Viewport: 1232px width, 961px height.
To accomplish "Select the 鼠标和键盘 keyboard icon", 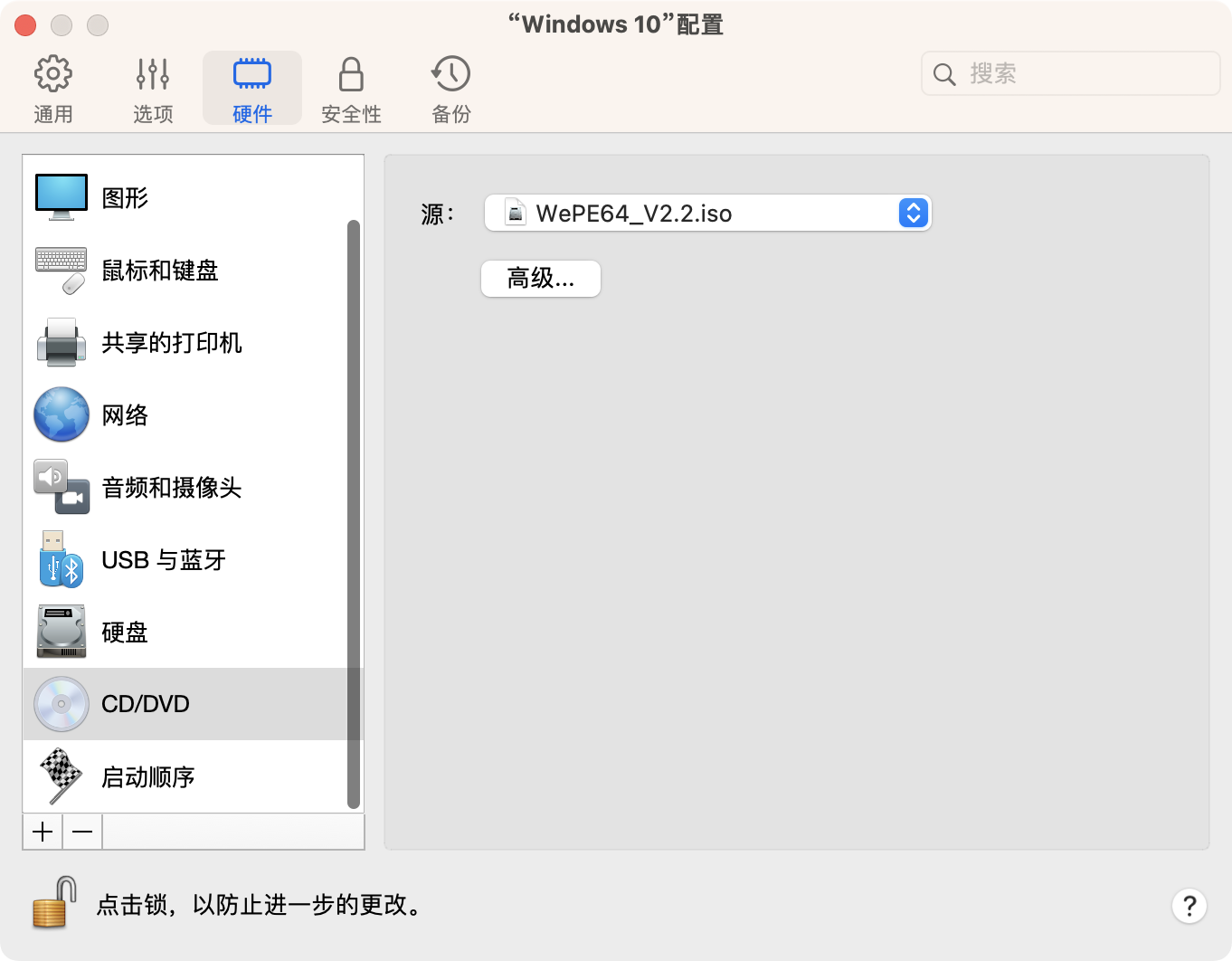I will [x=62, y=270].
